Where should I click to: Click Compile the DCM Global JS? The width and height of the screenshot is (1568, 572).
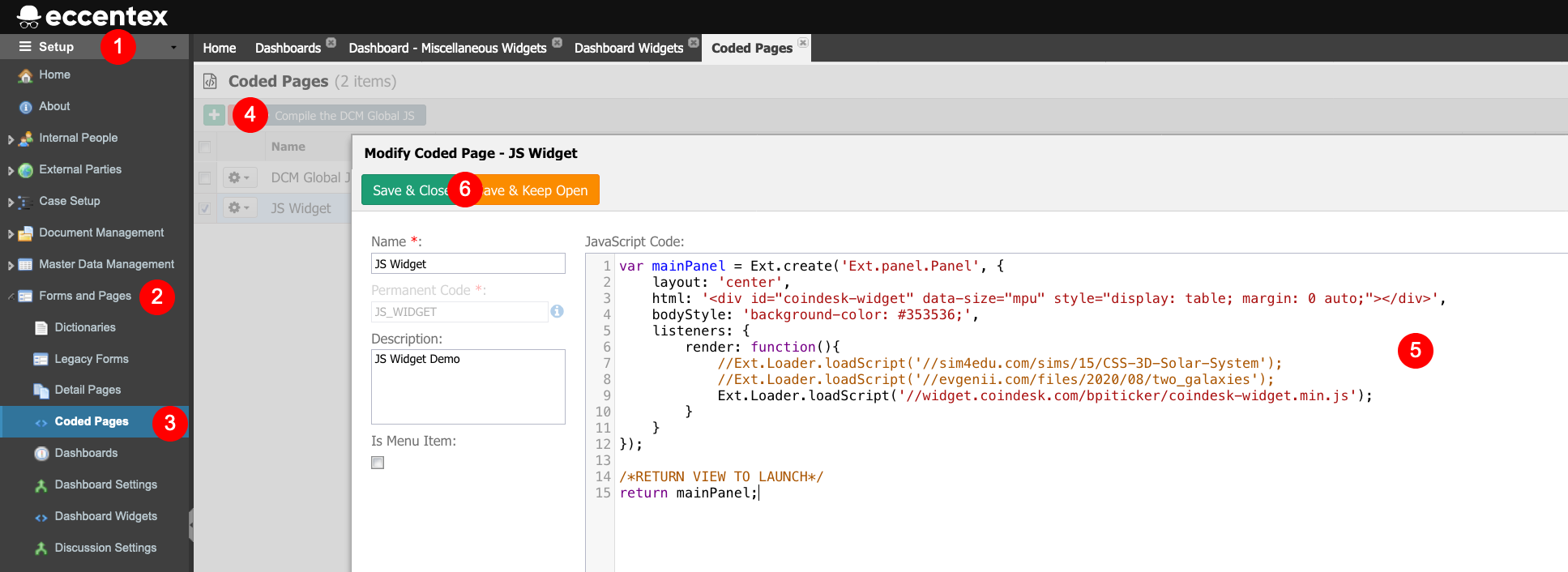coord(344,116)
